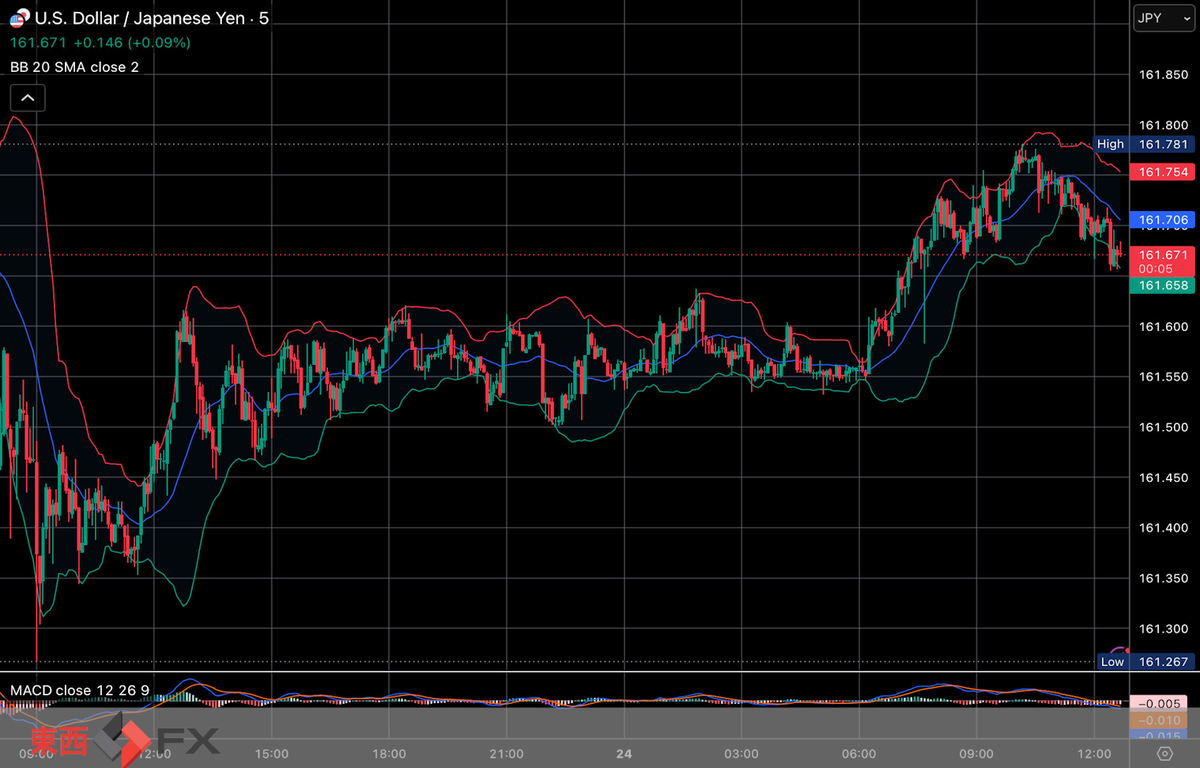Click the blue 161.706 basis label
Viewport: 1200px width, 768px height.
pyautogui.click(x=1161, y=220)
